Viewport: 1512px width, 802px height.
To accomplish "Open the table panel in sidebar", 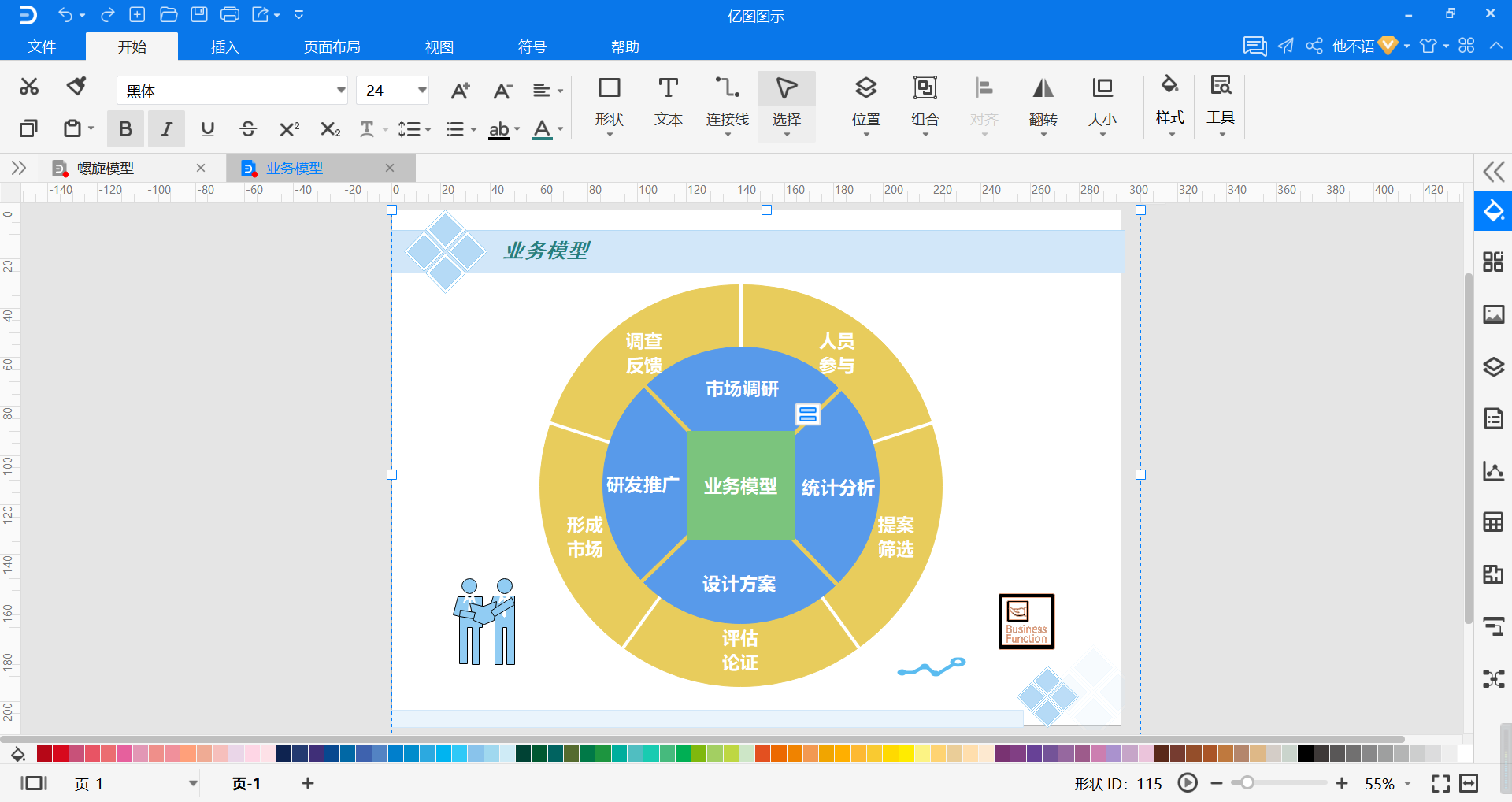I will click(x=1493, y=522).
